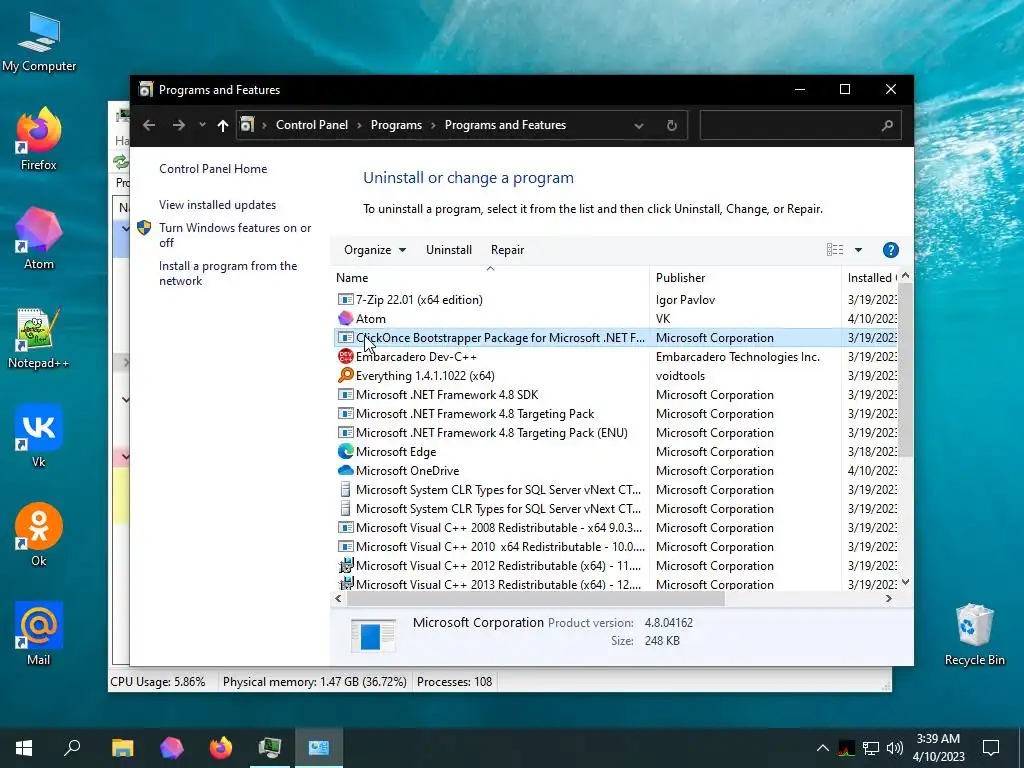Image resolution: width=1024 pixels, height=768 pixels.
Task: Open the Recycle Bin
Action: tap(974, 633)
